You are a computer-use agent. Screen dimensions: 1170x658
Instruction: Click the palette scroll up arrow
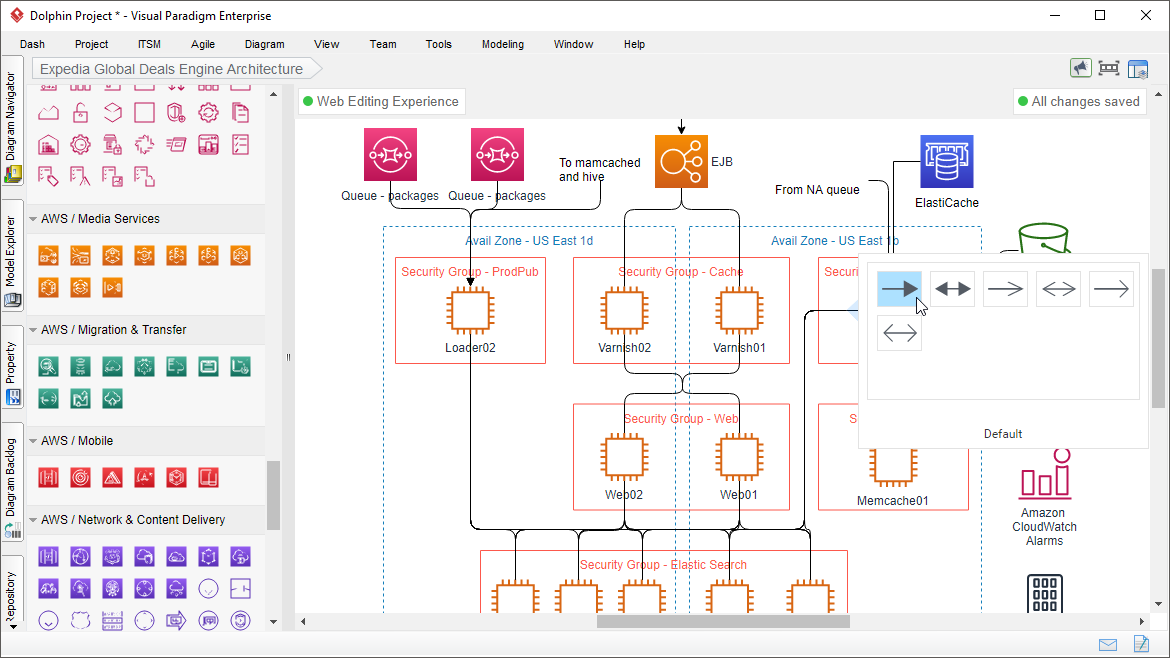(273, 94)
